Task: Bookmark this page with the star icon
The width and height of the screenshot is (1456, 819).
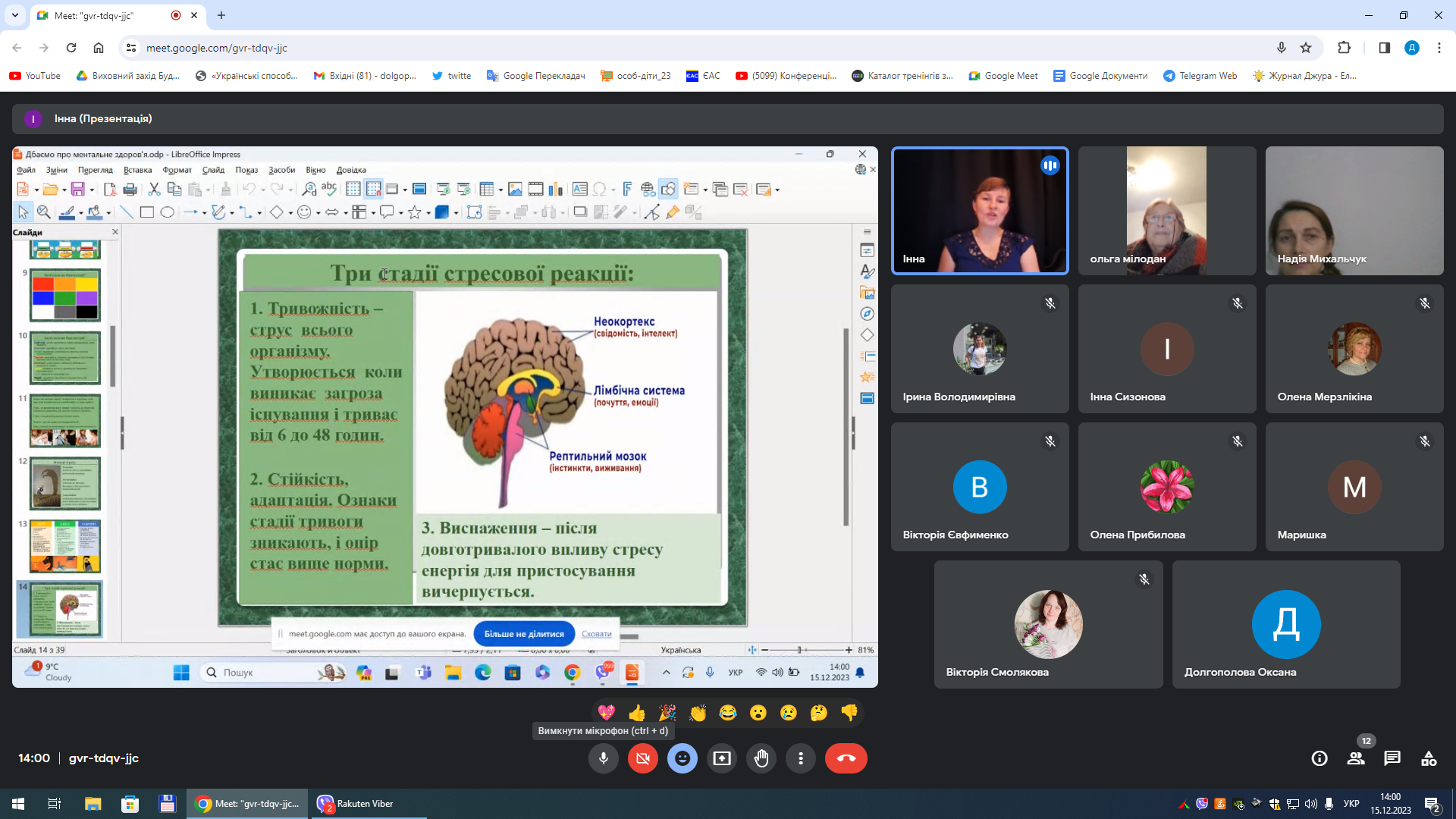Action: point(1306,48)
